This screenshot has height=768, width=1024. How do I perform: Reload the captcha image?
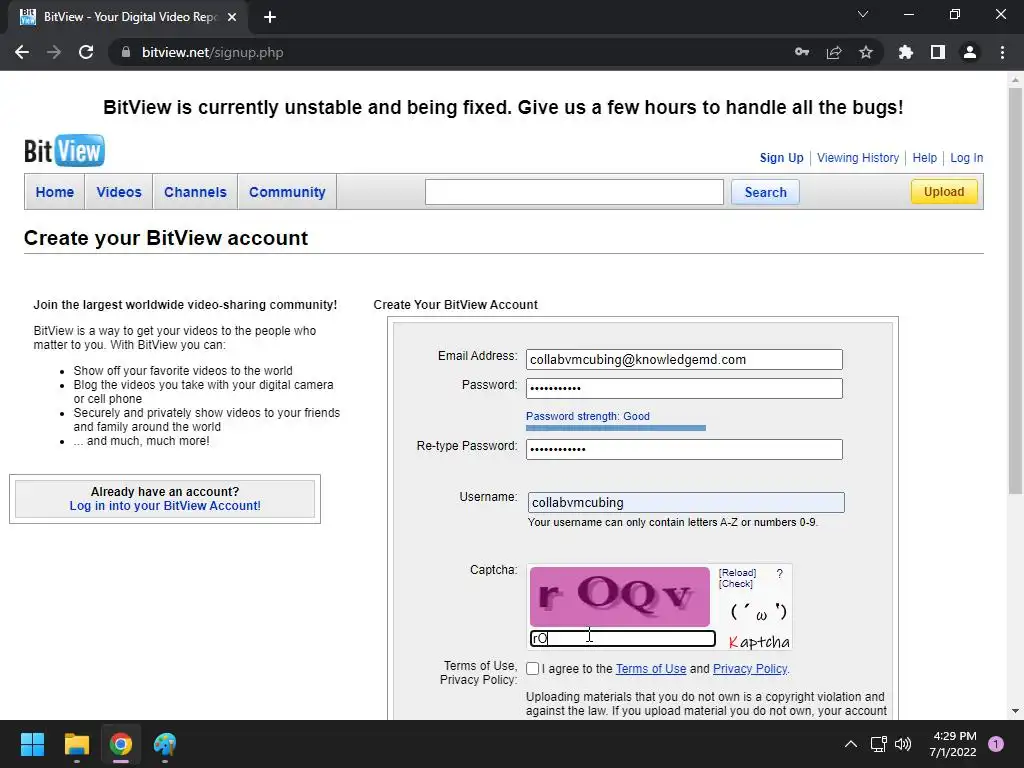(737, 573)
